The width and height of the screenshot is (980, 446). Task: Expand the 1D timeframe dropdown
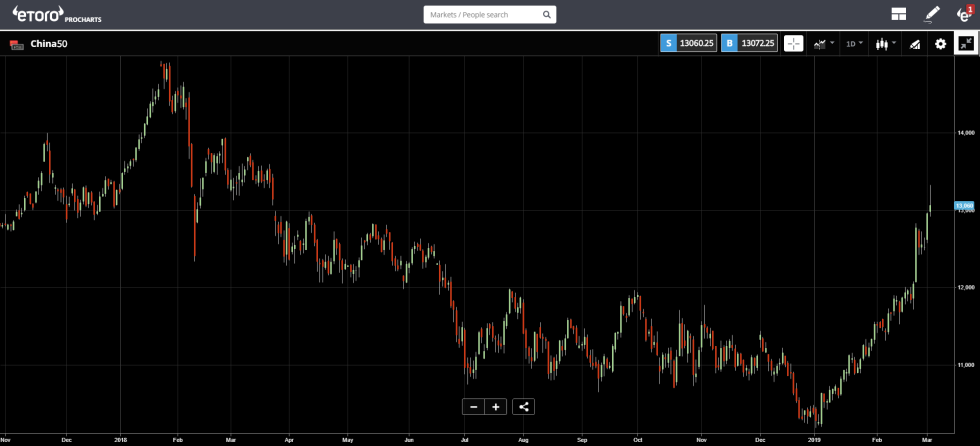click(x=854, y=44)
